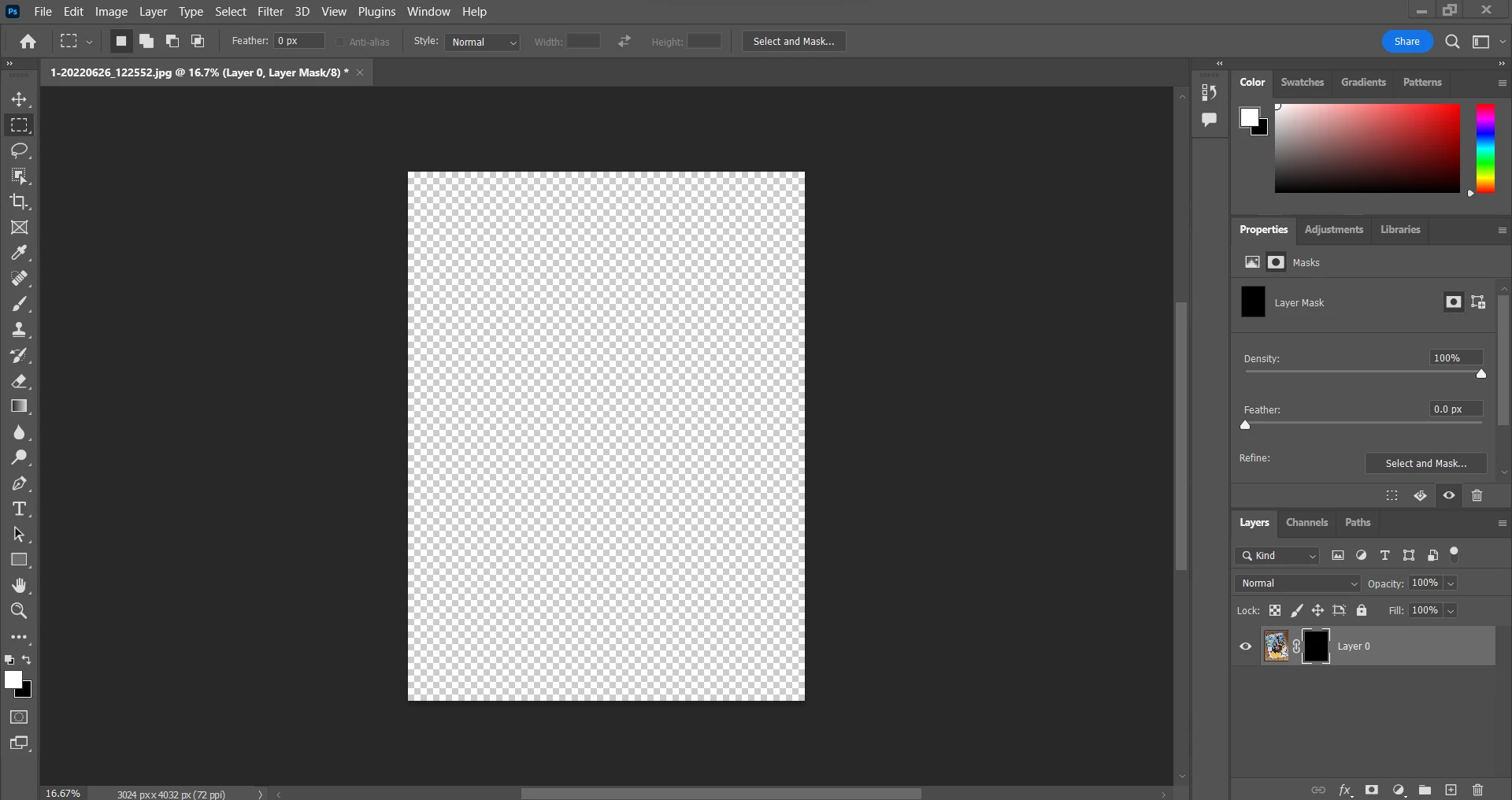
Task: Click the rainbow hue slider strip
Action: (1485, 148)
